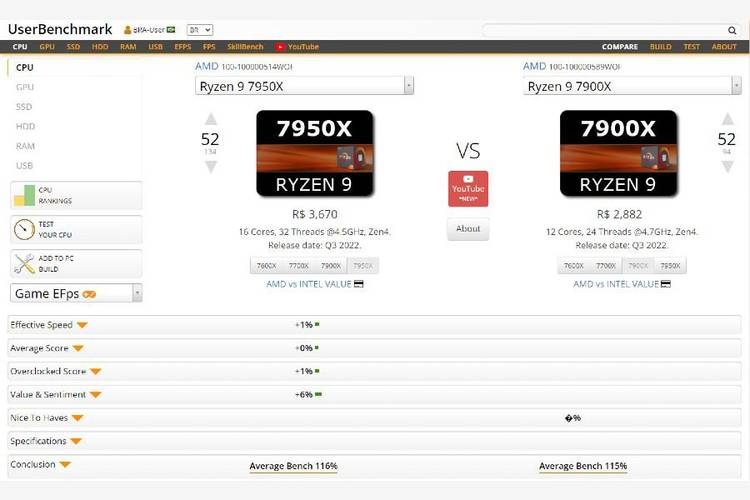750x500 pixels.
Task: Click the Add to PC Build tools icon
Action: click(x=24, y=264)
